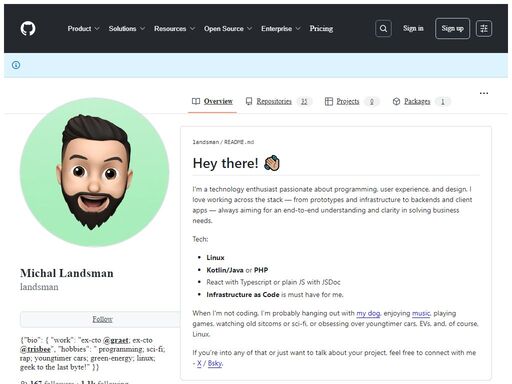Switch to the Projects tab

pyautogui.click(x=351, y=101)
